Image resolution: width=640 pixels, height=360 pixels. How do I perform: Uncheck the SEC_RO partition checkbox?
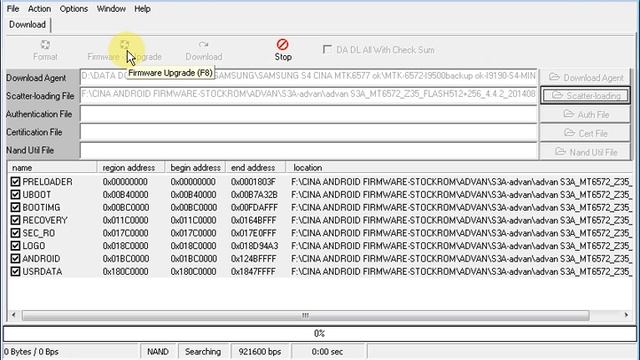16,233
